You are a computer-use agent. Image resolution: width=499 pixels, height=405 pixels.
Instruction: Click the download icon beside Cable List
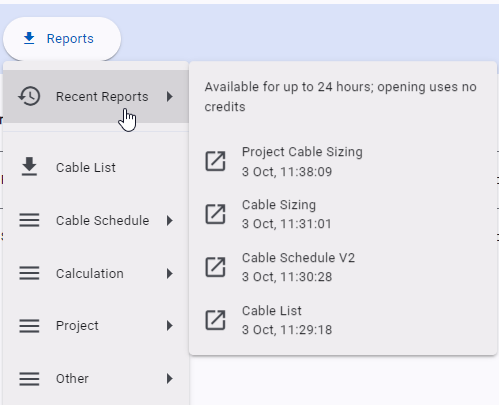[x=29, y=167]
